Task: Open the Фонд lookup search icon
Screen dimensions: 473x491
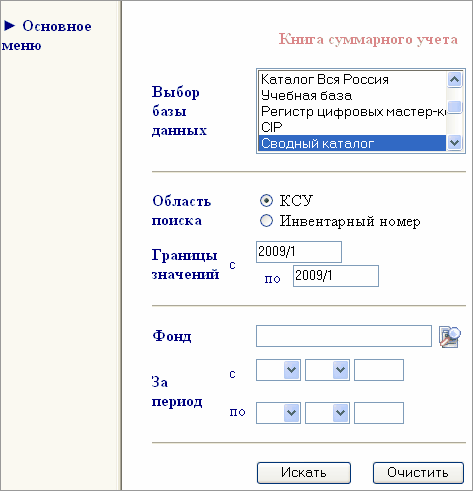Action: 450,337
